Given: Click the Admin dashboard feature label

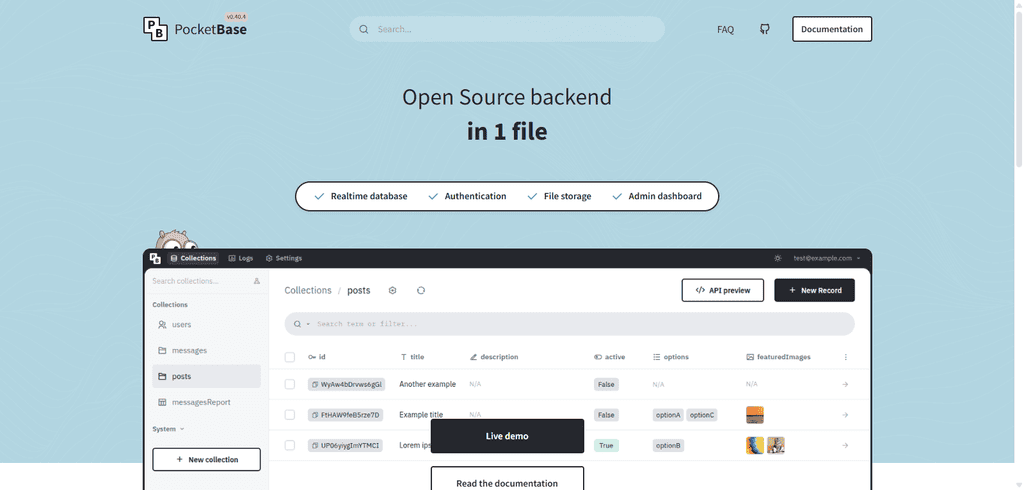Looking at the screenshot, I should (665, 196).
